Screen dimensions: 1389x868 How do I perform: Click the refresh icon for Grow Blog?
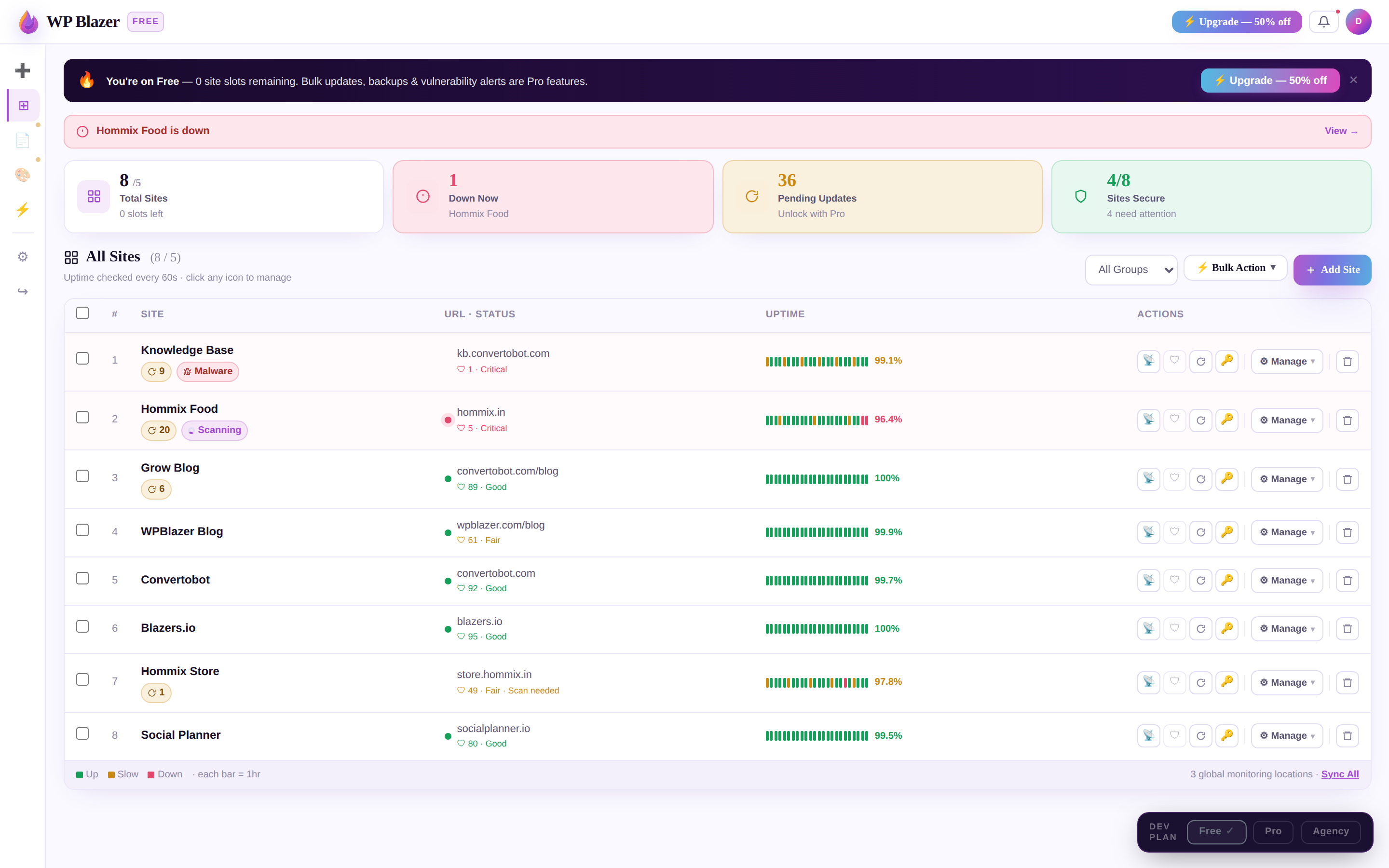pyautogui.click(x=1201, y=479)
